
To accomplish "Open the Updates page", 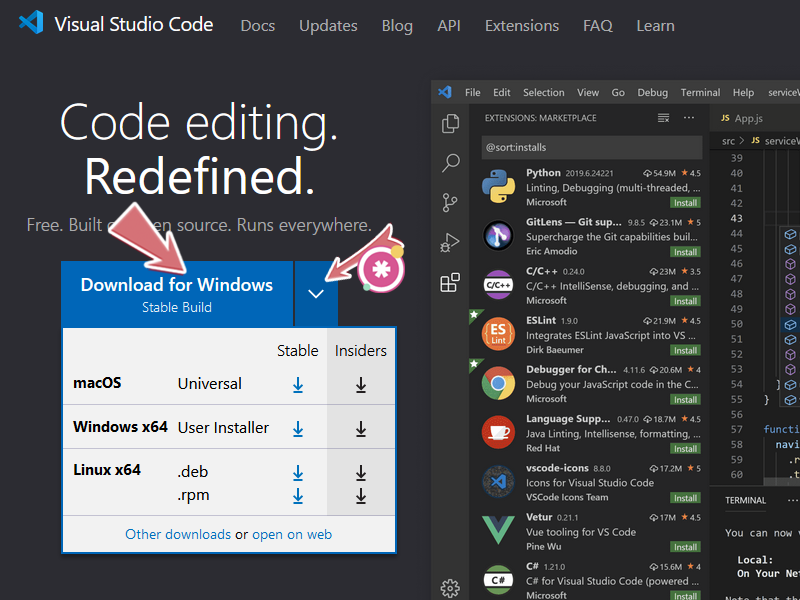I will (328, 26).
